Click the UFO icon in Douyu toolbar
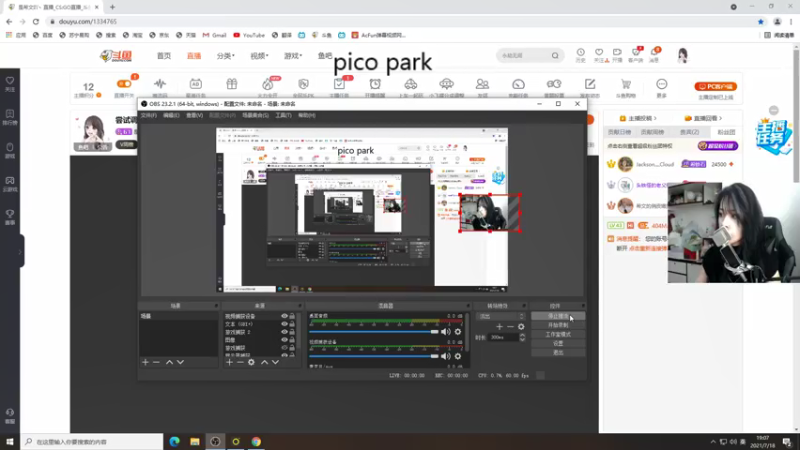This screenshot has width=800, height=450. (x=446, y=84)
